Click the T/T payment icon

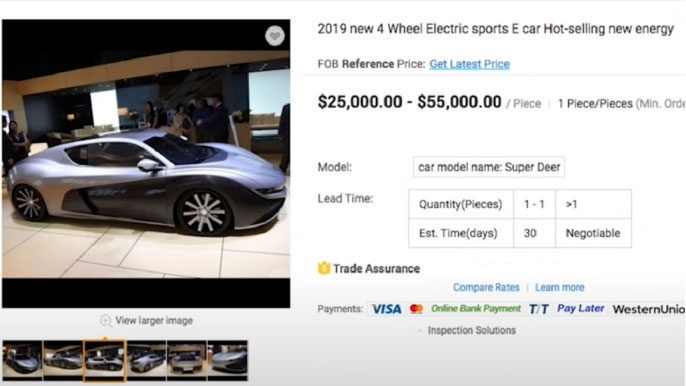[539, 309]
